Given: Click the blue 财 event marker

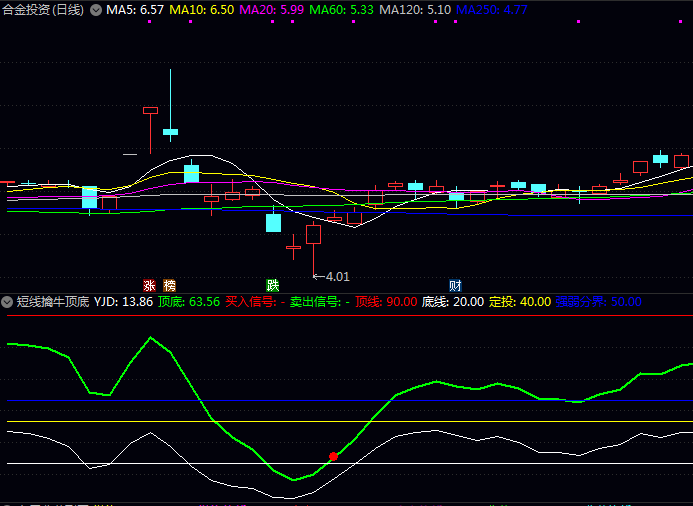Looking at the screenshot, I should (455, 285).
